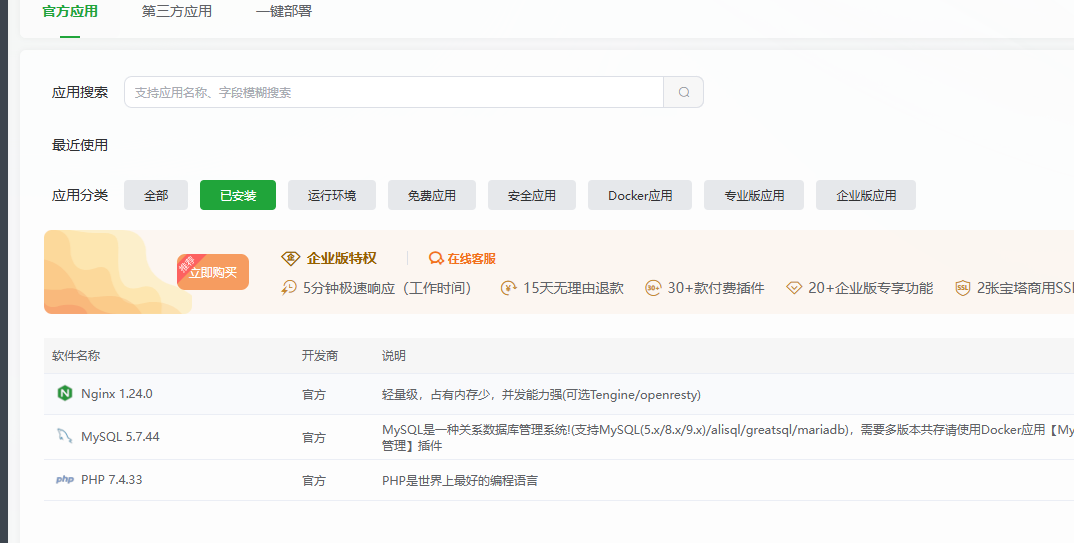Screen dimensions: 1074x543
Task: Click the Nginx logo icon
Action: (65, 393)
